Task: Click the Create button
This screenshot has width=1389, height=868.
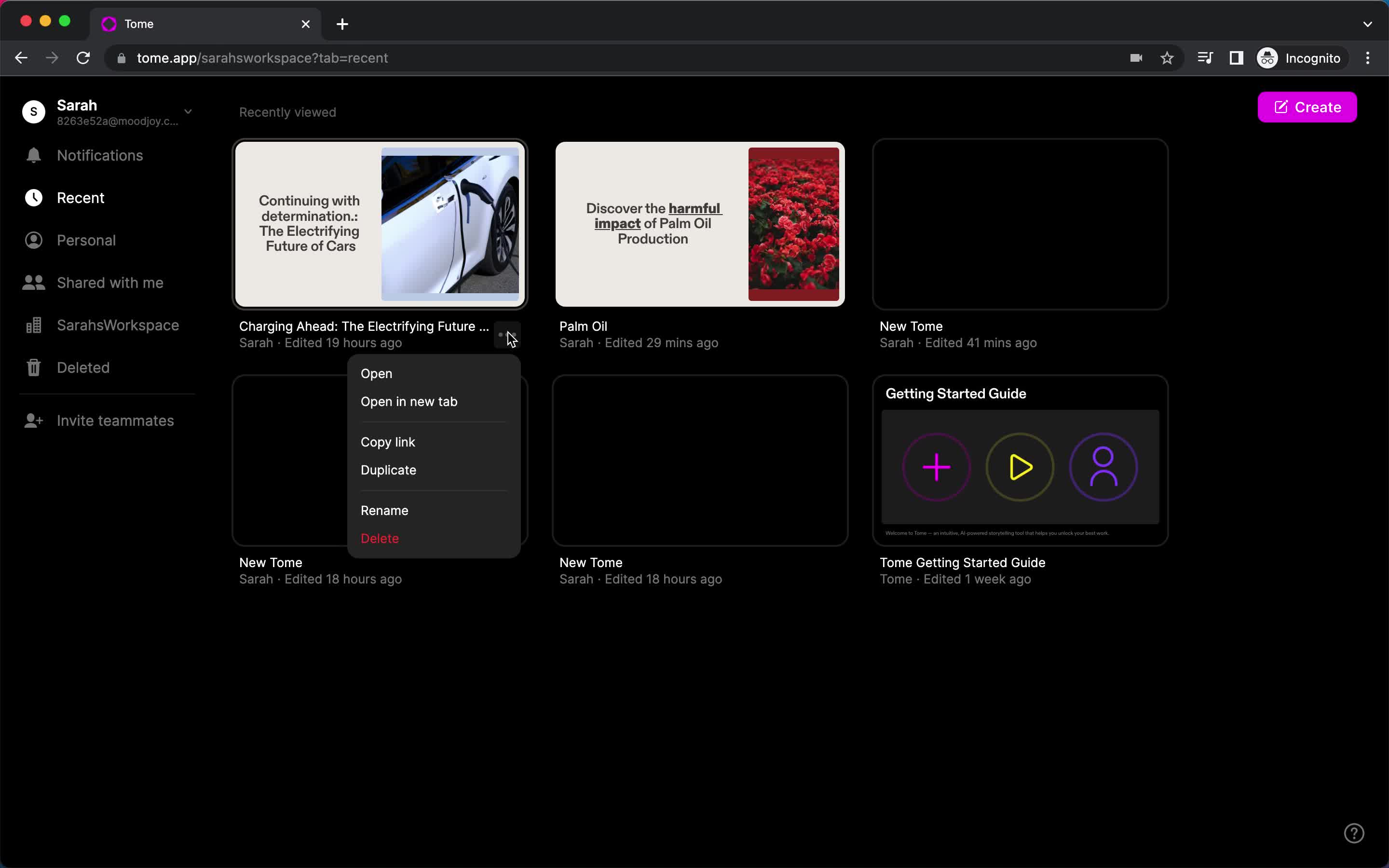Action: [1307, 108]
